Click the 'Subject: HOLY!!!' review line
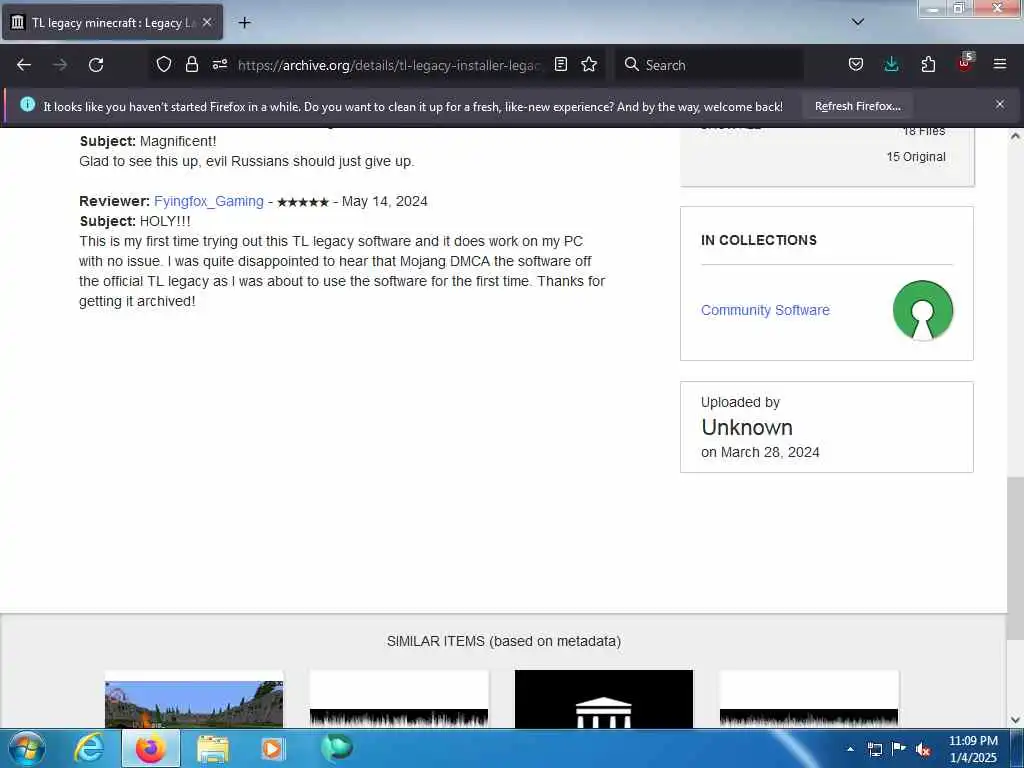 point(135,221)
